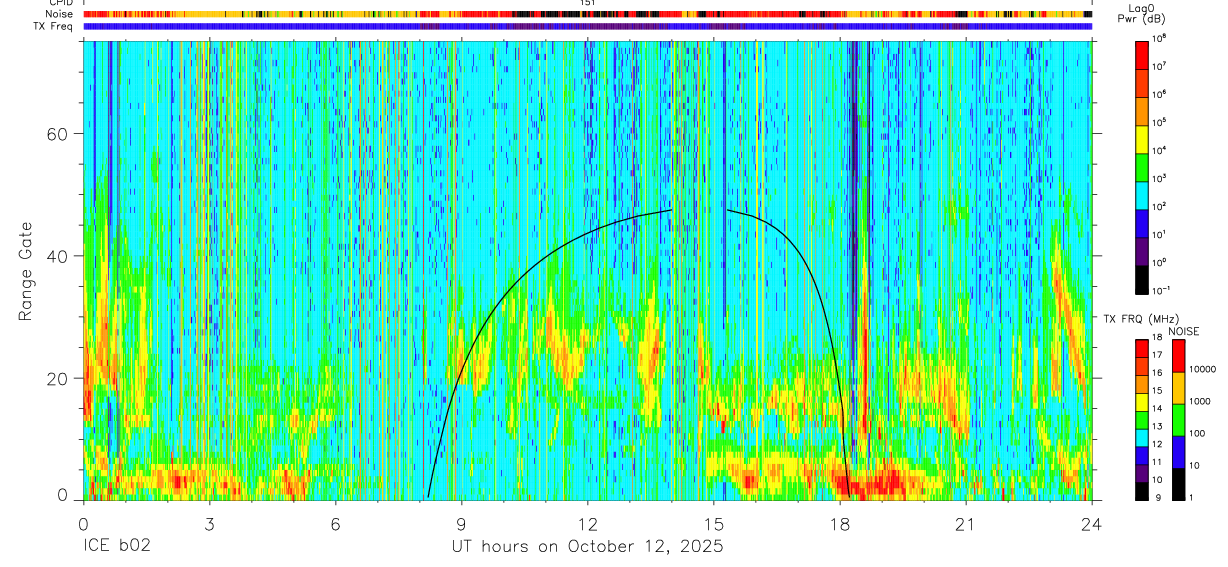
Task: Click x-axis tick label '12'
Action: (588, 524)
